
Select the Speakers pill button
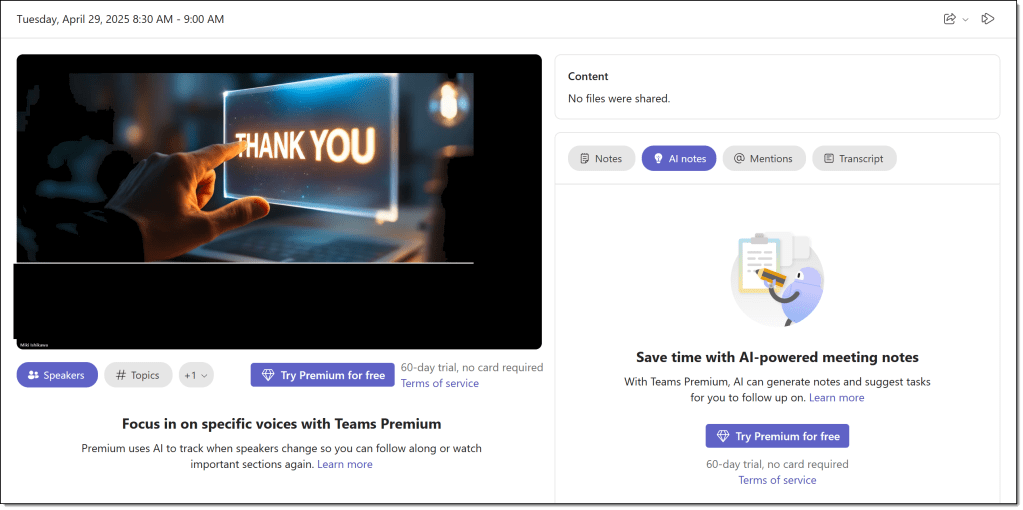[x=57, y=375]
